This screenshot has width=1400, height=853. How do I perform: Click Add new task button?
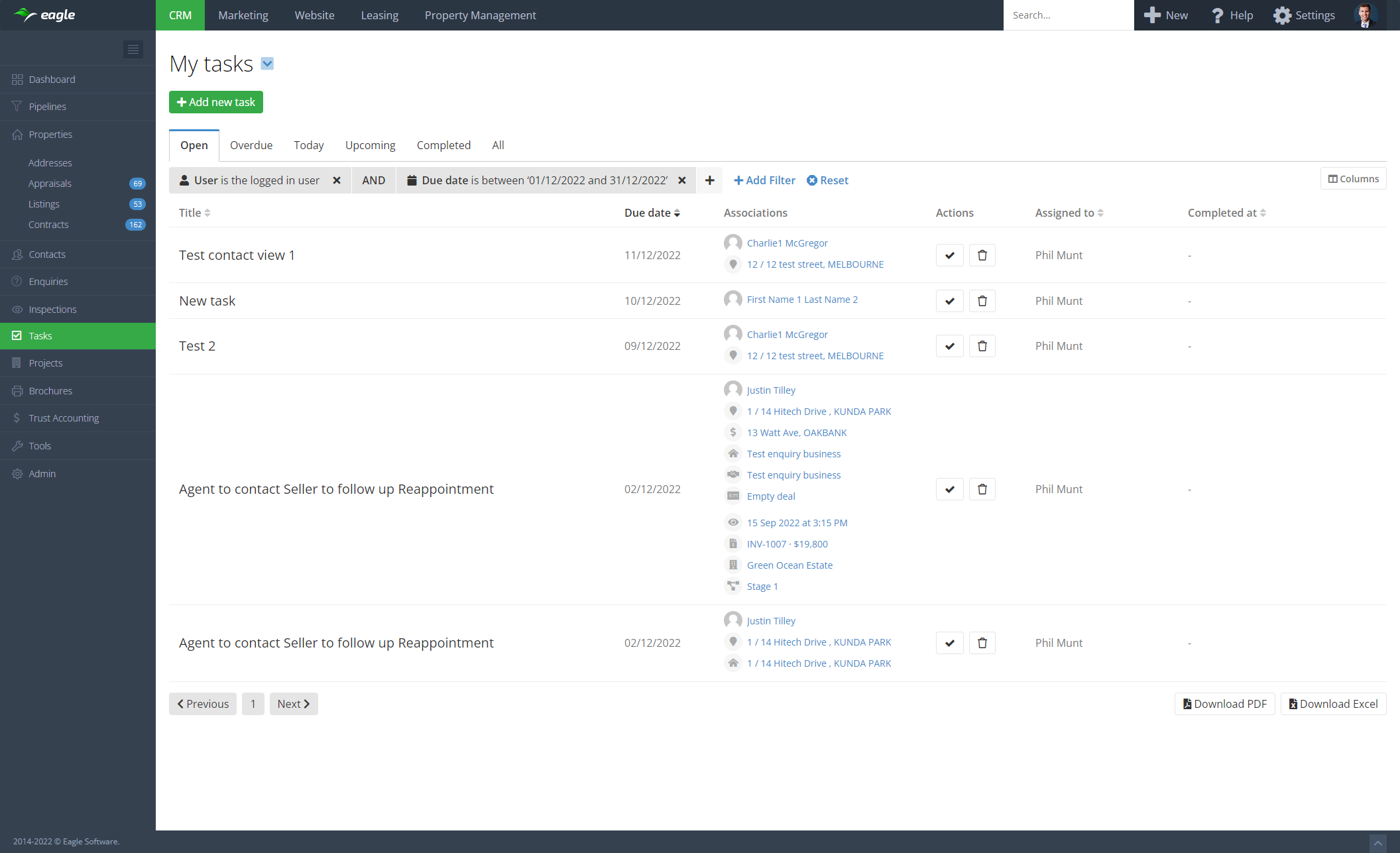point(216,102)
